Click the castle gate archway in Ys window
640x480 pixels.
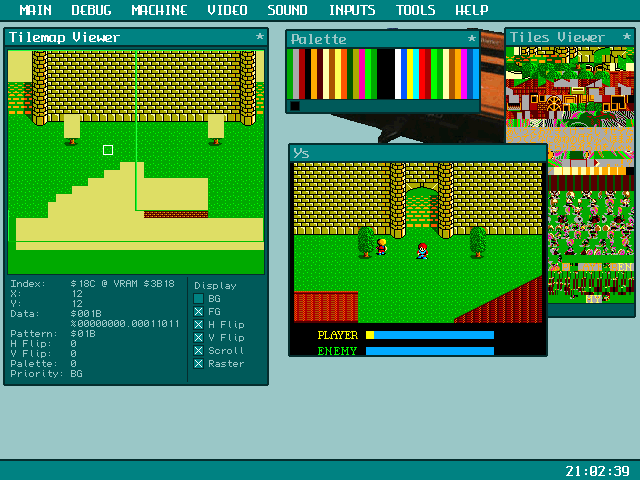point(422,207)
